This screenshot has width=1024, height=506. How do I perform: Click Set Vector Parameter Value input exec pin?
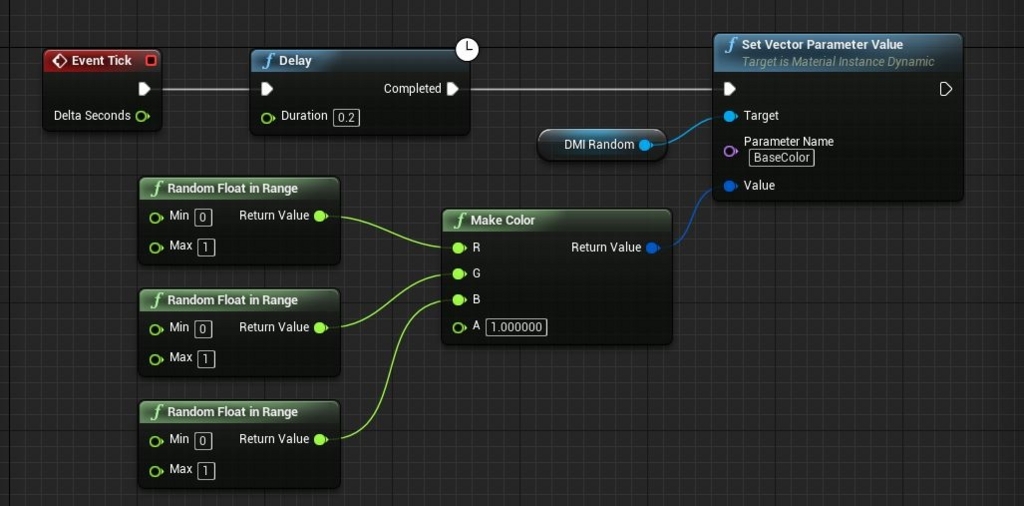(730, 89)
